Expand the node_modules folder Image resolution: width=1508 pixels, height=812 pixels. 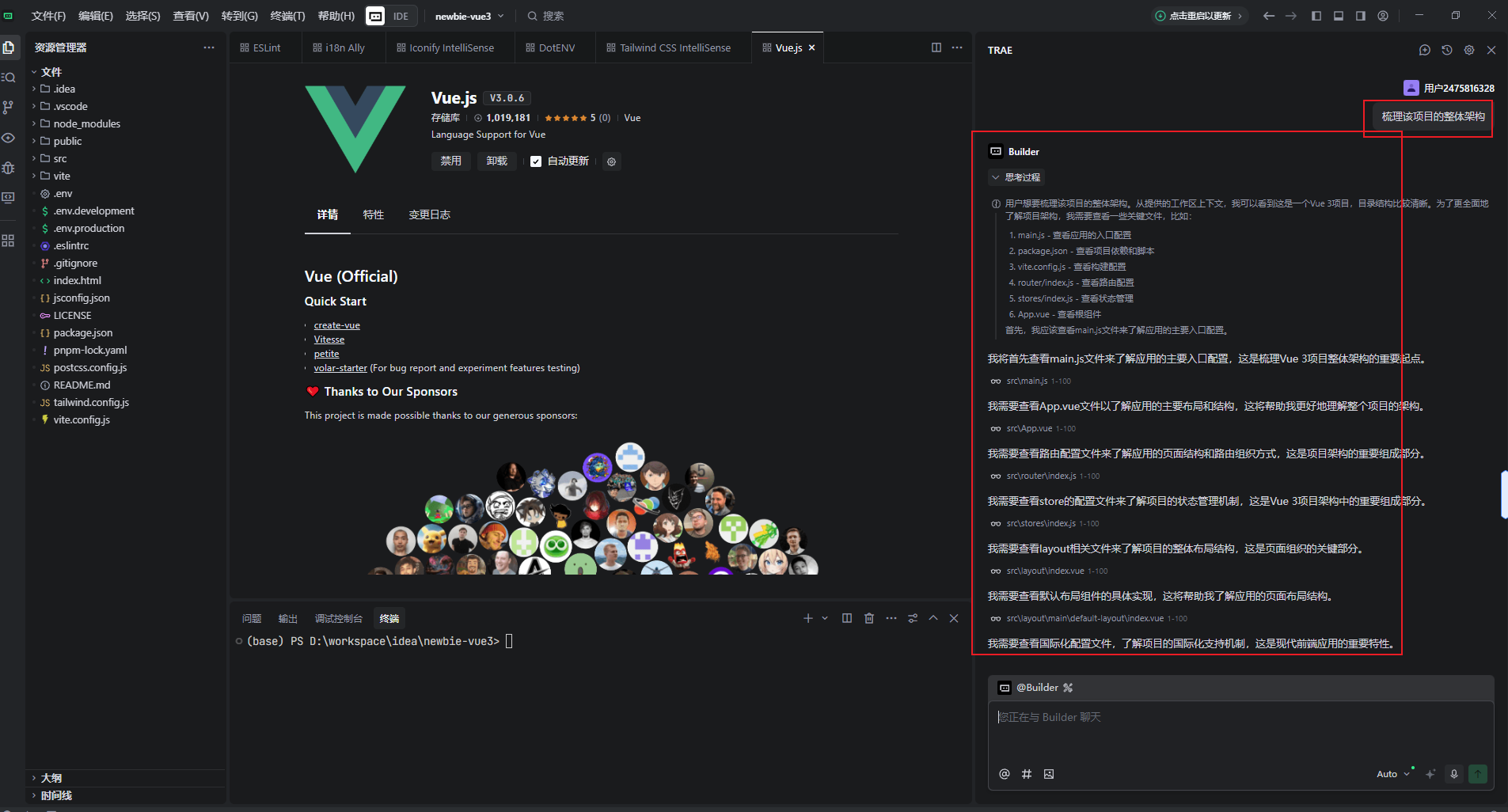pyautogui.click(x=86, y=123)
